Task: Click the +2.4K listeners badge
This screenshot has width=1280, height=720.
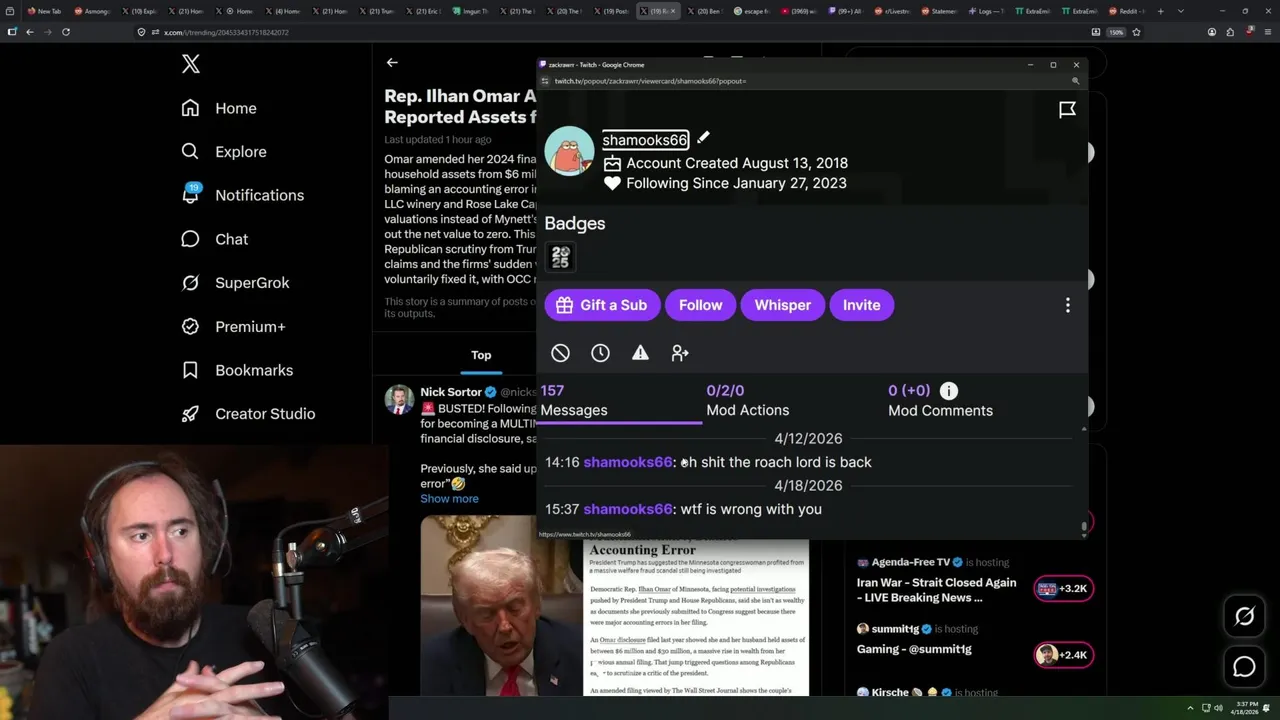Action: (x=1063, y=655)
